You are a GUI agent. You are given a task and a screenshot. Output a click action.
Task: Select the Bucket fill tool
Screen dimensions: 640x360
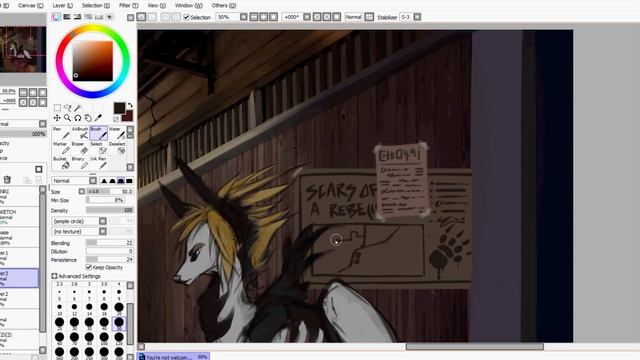coord(60,163)
